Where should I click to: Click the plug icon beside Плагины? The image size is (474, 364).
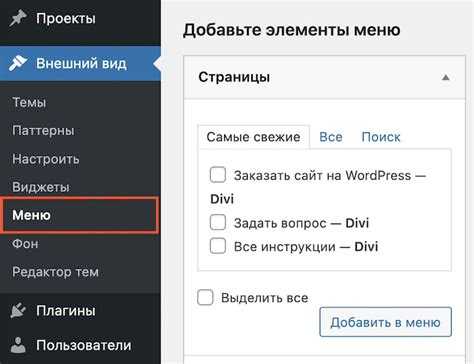click(18, 311)
